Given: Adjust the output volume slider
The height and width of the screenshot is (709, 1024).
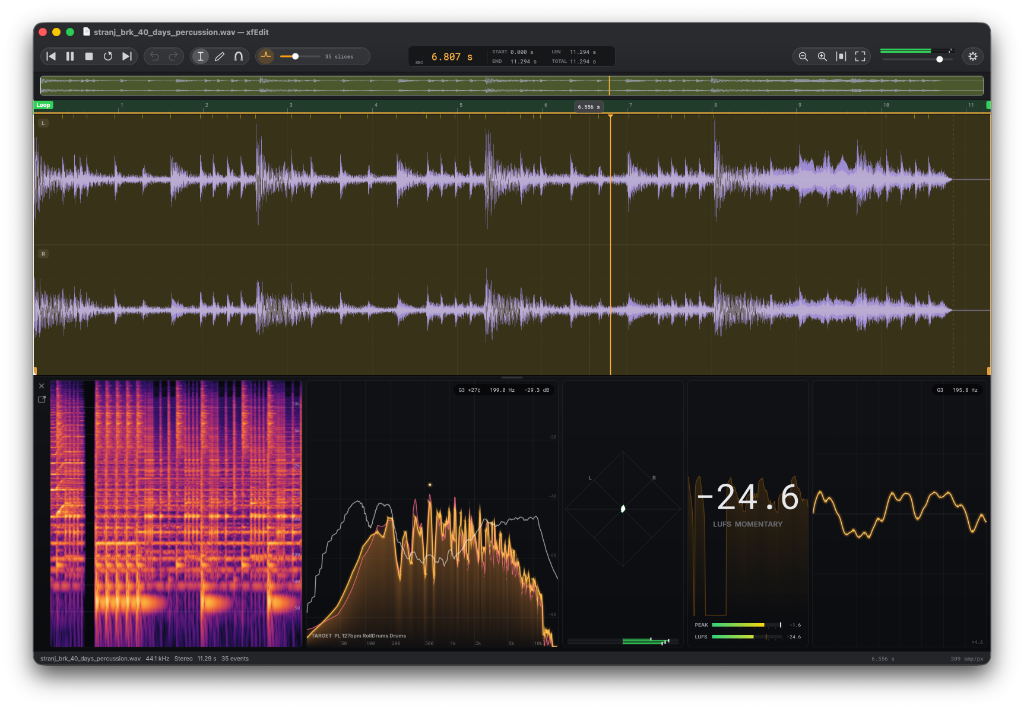Looking at the screenshot, I should 916,59.
